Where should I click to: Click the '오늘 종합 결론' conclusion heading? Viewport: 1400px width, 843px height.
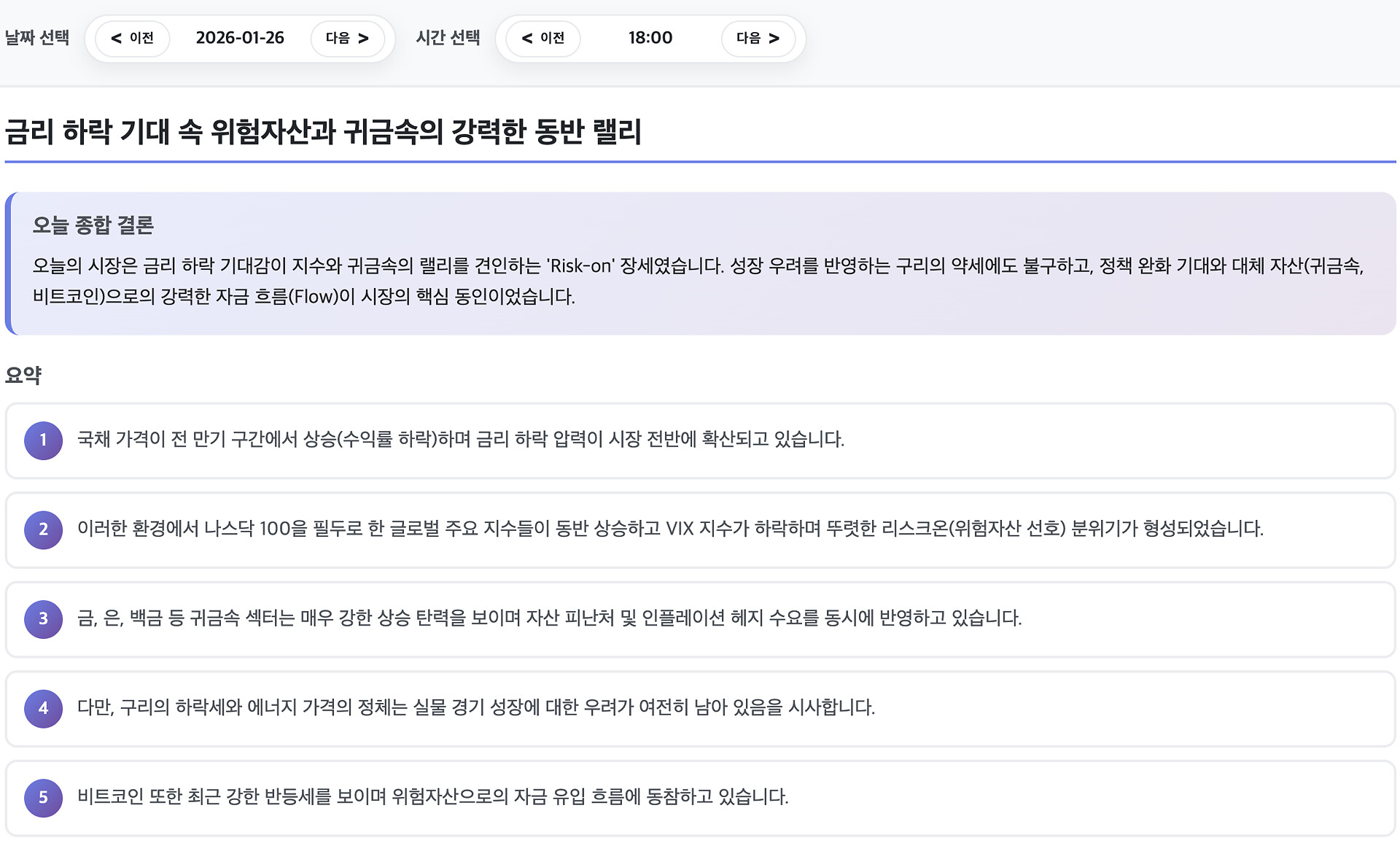point(93,225)
